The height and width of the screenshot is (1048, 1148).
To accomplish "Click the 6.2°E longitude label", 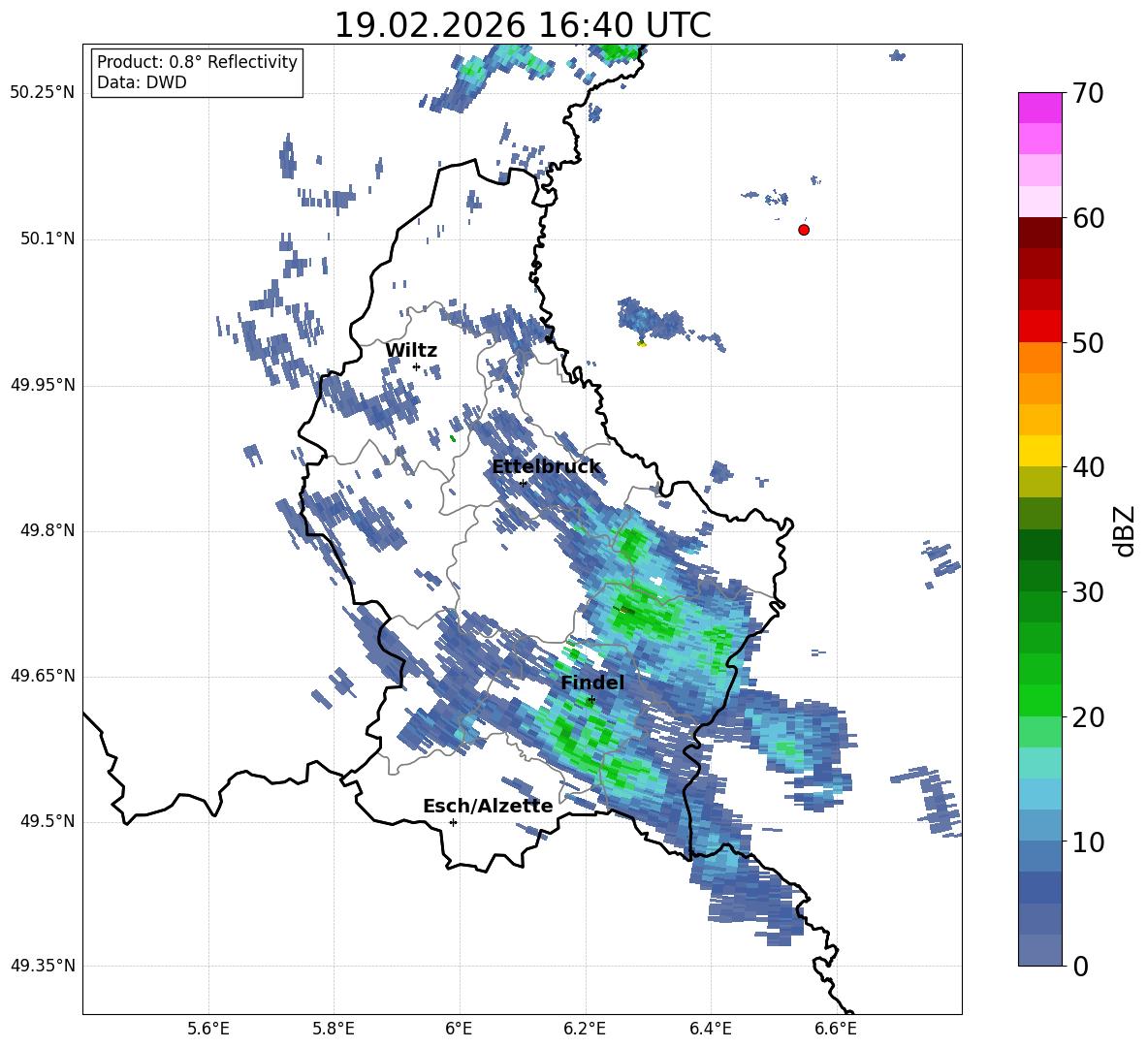I will click(585, 1029).
